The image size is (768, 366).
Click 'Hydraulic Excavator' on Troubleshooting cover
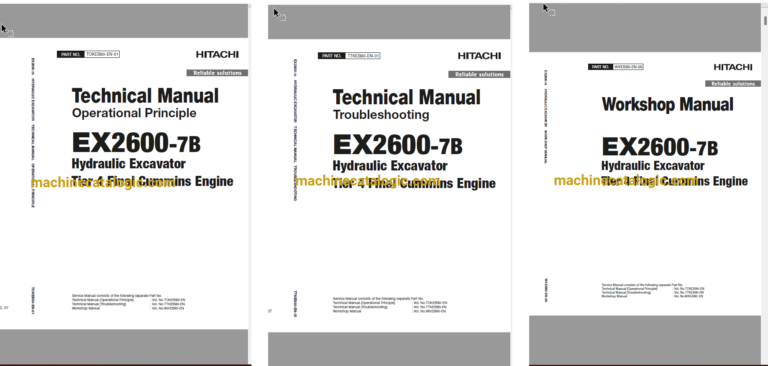pyautogui.click(x=390, y=166)
